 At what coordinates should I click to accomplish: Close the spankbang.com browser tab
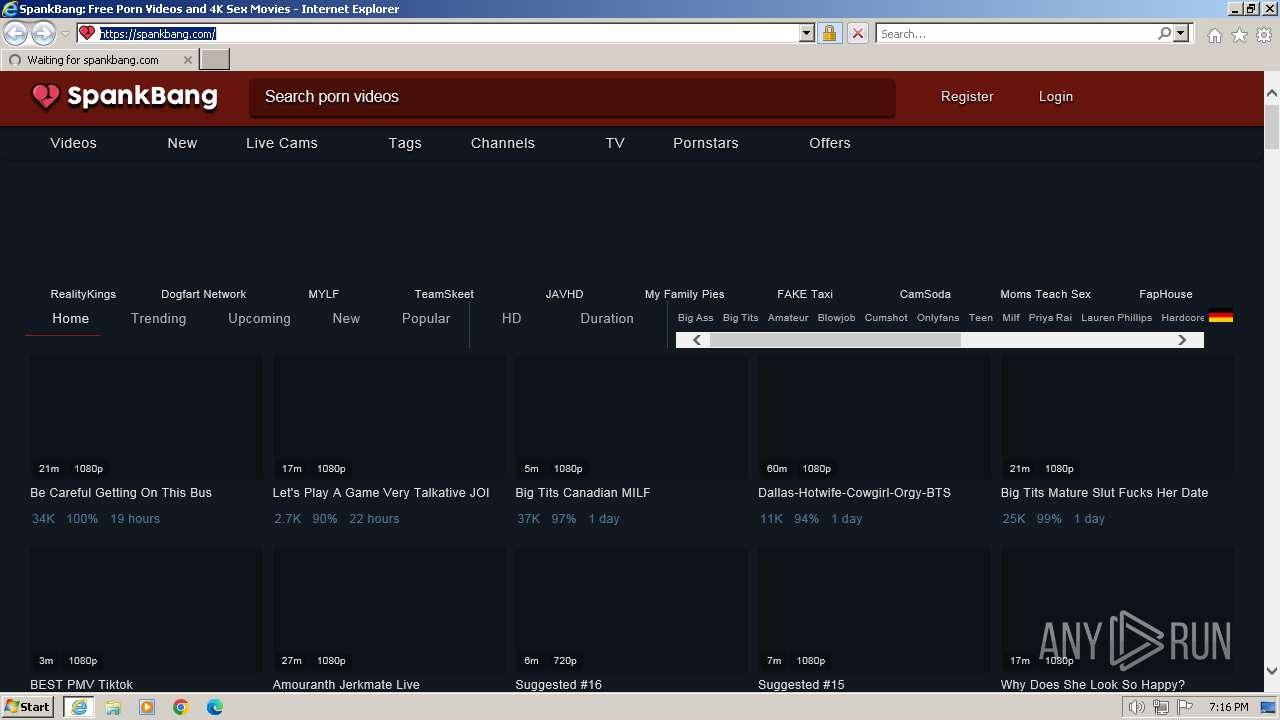pyautogui.click(x=187, y=60)
